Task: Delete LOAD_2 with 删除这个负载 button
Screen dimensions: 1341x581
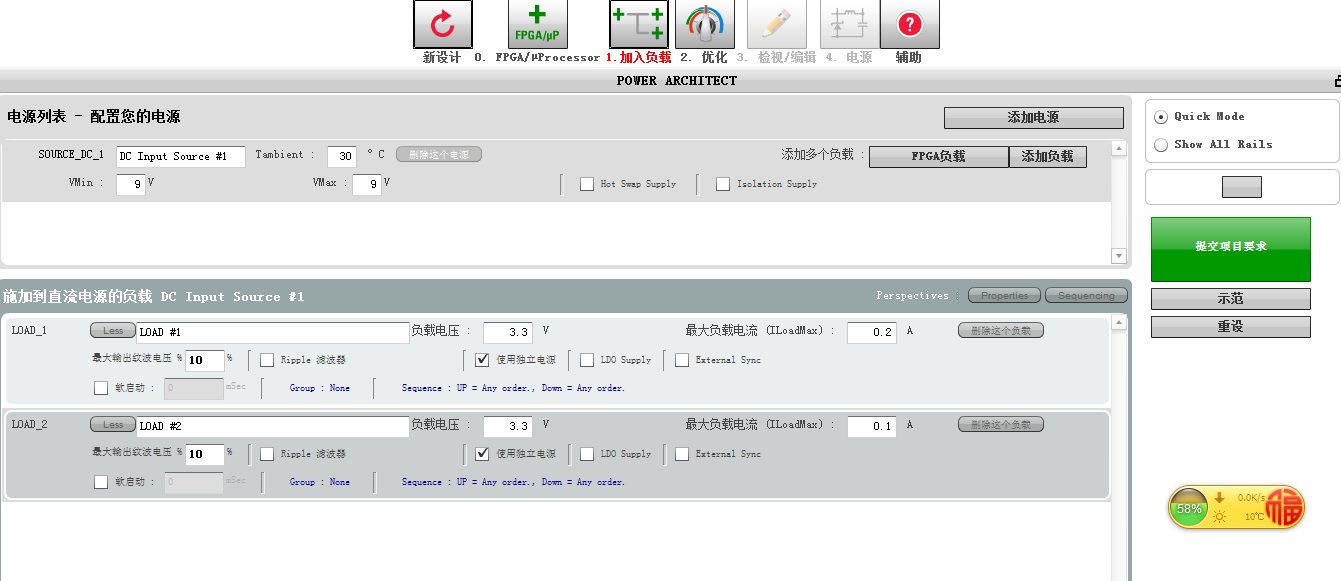Action: [x=1001, y=425]
